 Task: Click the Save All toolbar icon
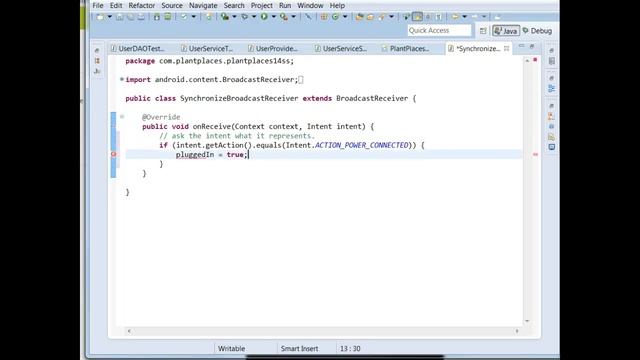[x=130, y=17]
